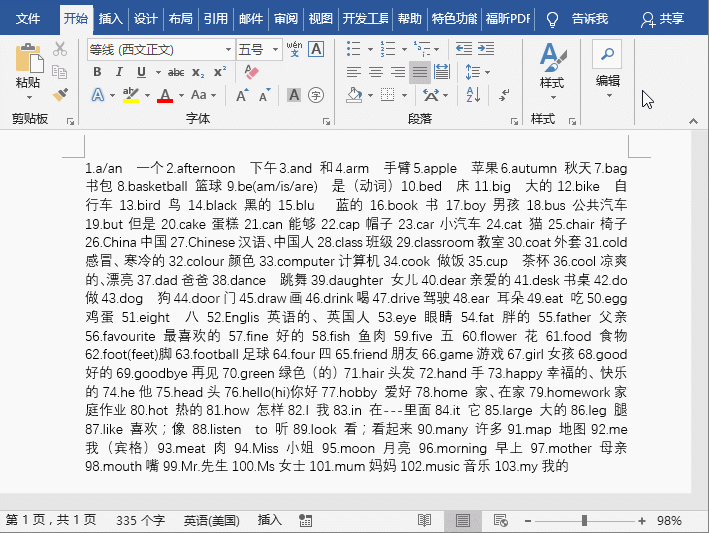Center align the paragraph text
This screenshot has height=533, width=709.
(x=375, y=72)
